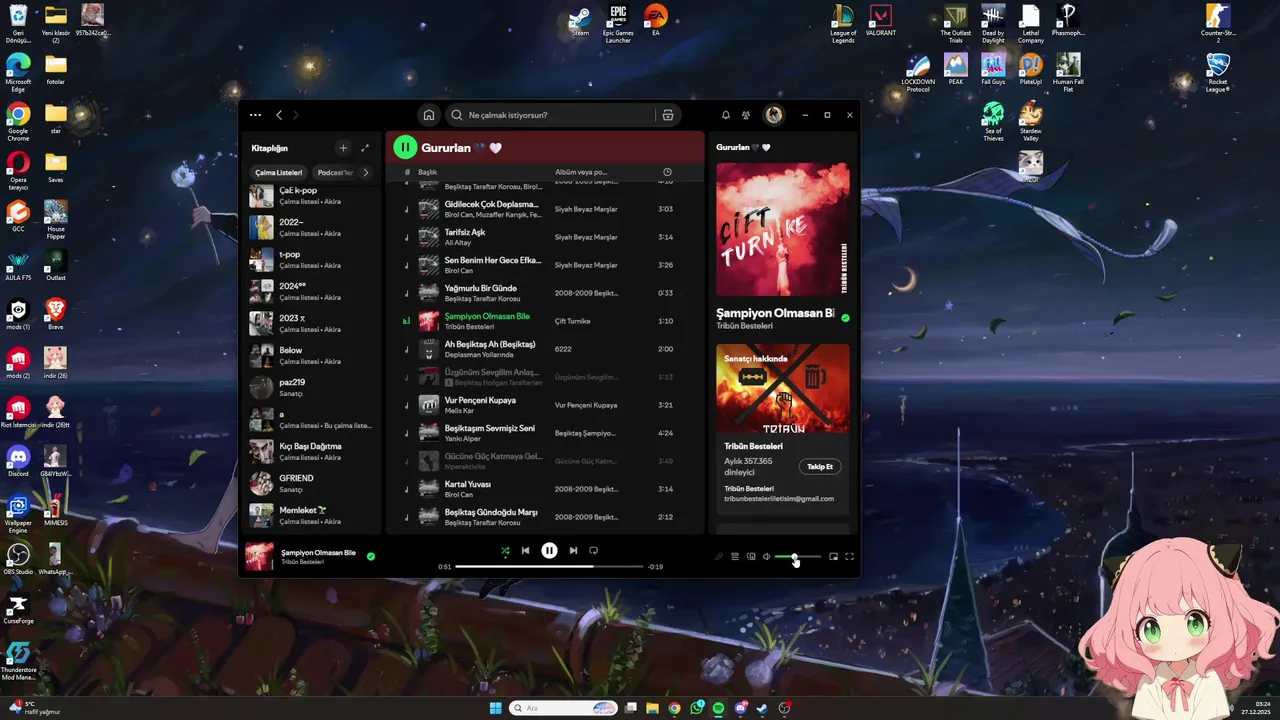The height and width of the screenshot is (720, 1280).
Task: Open the Rocket League desktop shortcut
Action: [1217, 73]
